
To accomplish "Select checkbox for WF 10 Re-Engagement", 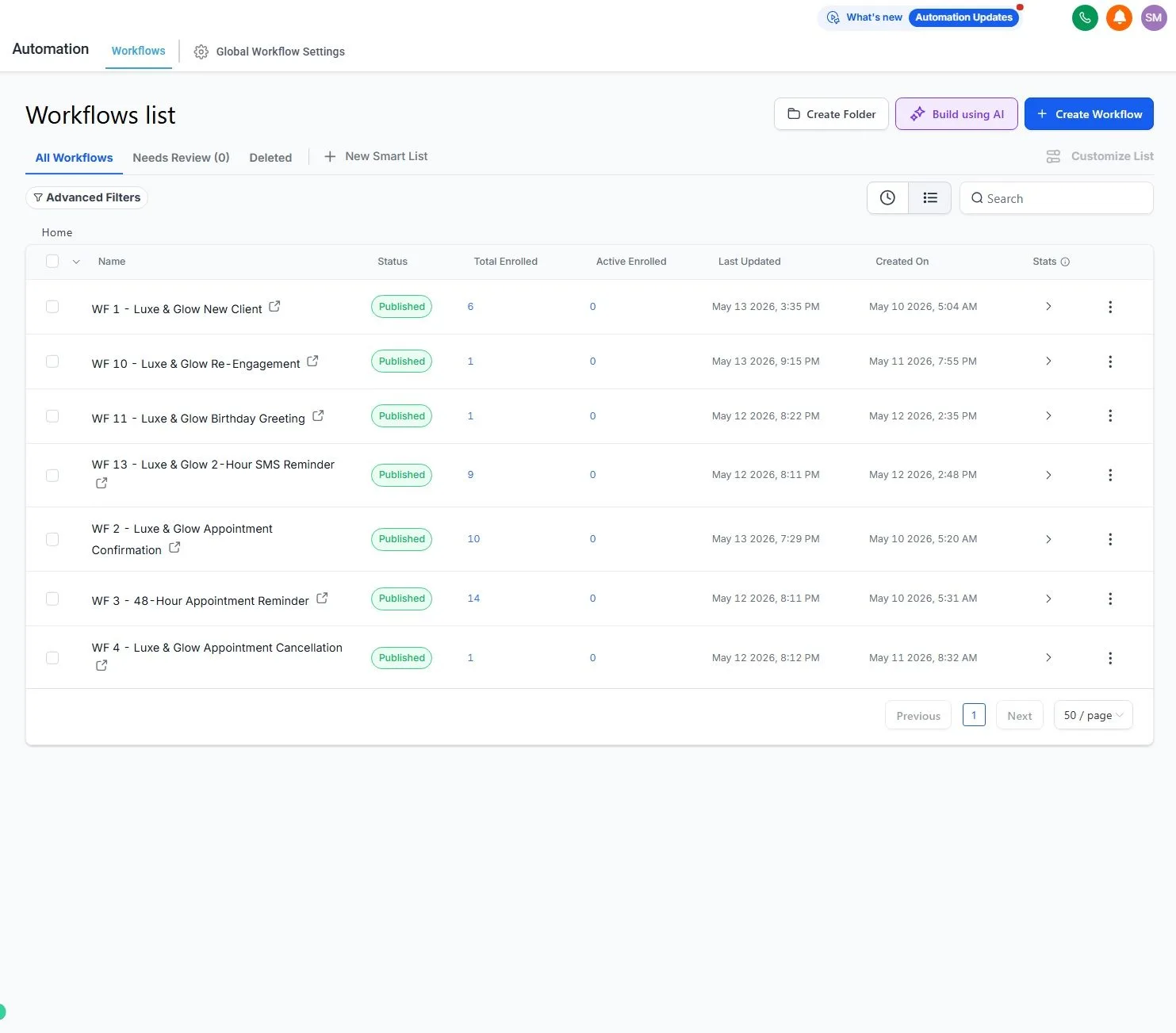I will (x=52, y=361).
